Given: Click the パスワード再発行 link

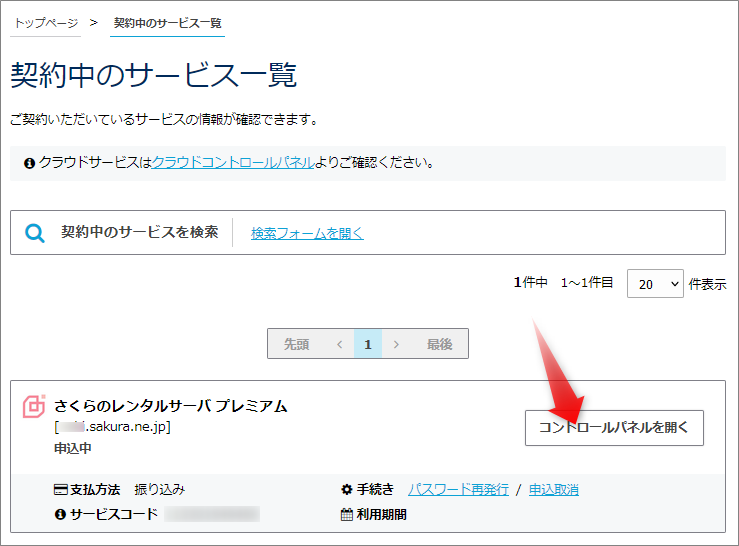Looking at the screenshot, I should tap(458, 490).
